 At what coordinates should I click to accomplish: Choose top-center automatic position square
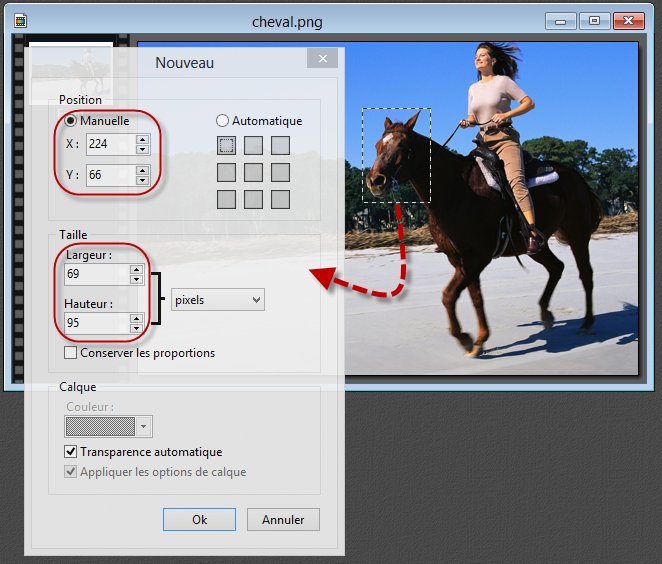pos(253,146)
